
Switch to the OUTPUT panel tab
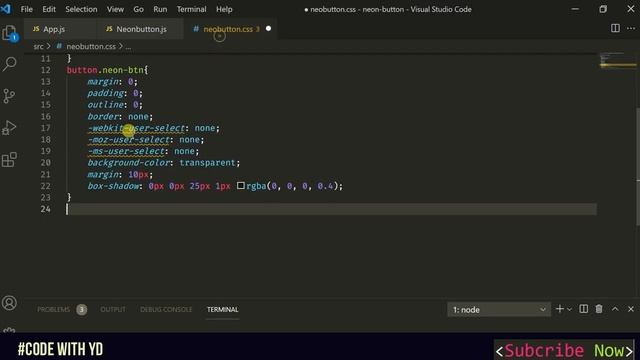click(113, 309)
